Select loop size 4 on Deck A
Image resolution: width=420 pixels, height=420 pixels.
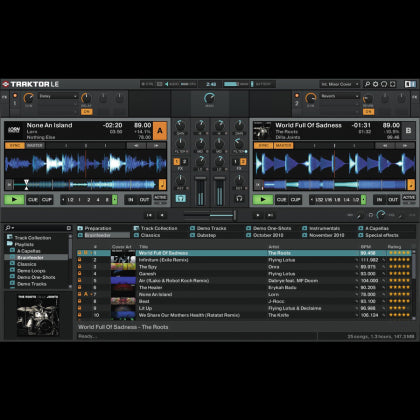(x=98, y=200)
